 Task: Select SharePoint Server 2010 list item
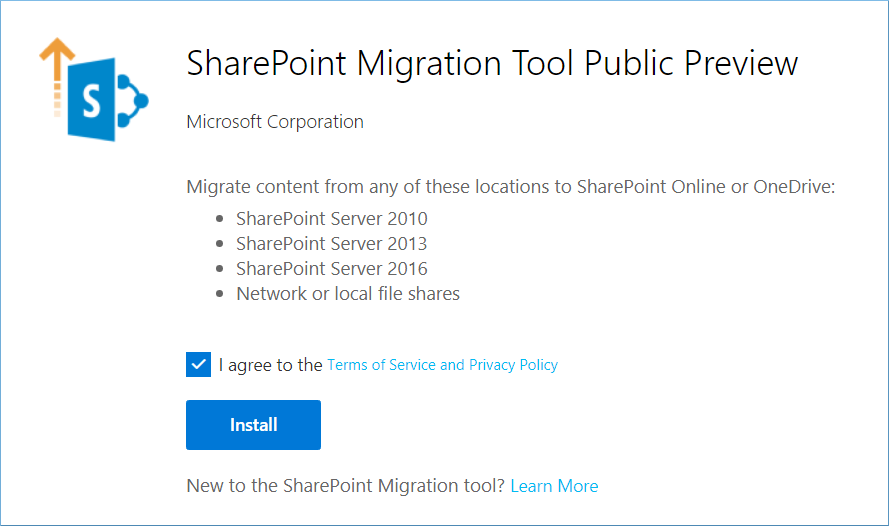[332, 219]
